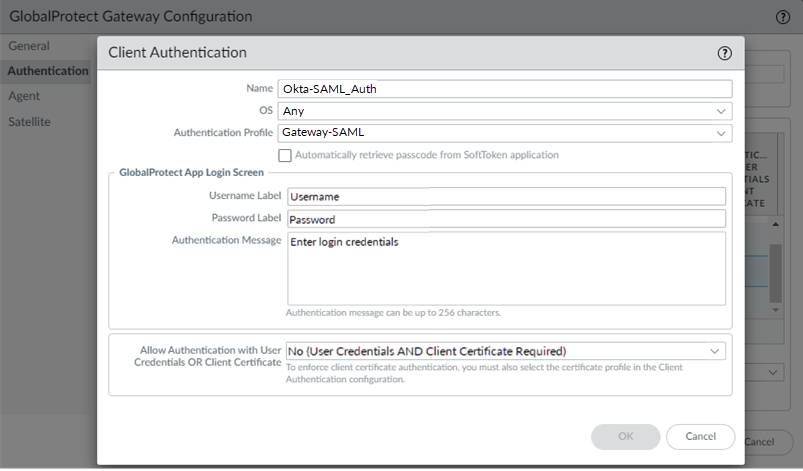803x471 pixels.
Task: Click the Authentication Message text area
Action: (x=505, y=267)
